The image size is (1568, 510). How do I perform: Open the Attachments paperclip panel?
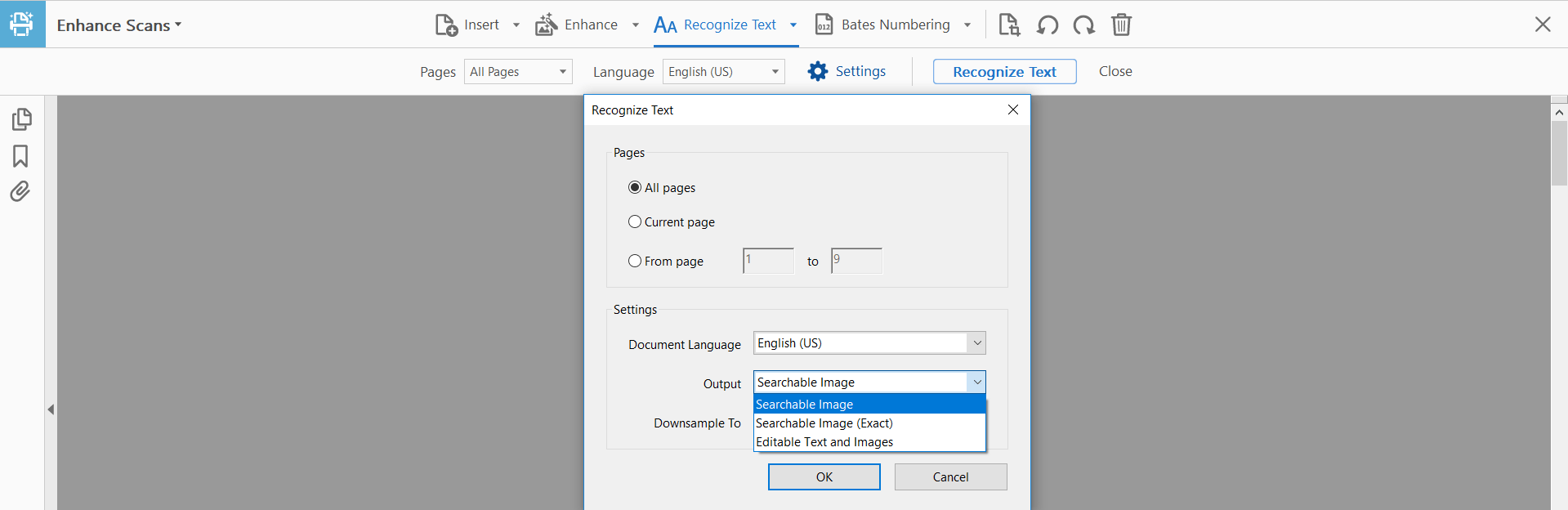(20, 191)
